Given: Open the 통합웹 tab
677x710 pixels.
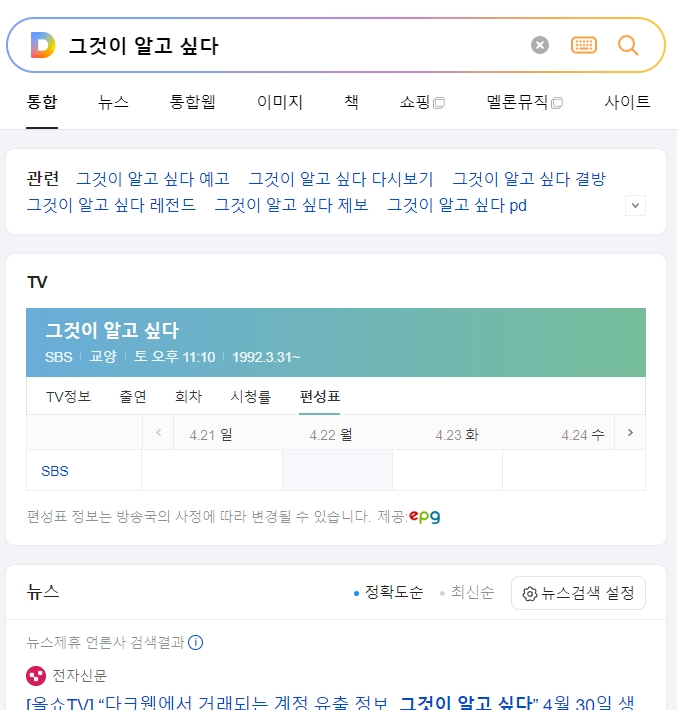Looking at the screenshot, I should pos(192,101).
